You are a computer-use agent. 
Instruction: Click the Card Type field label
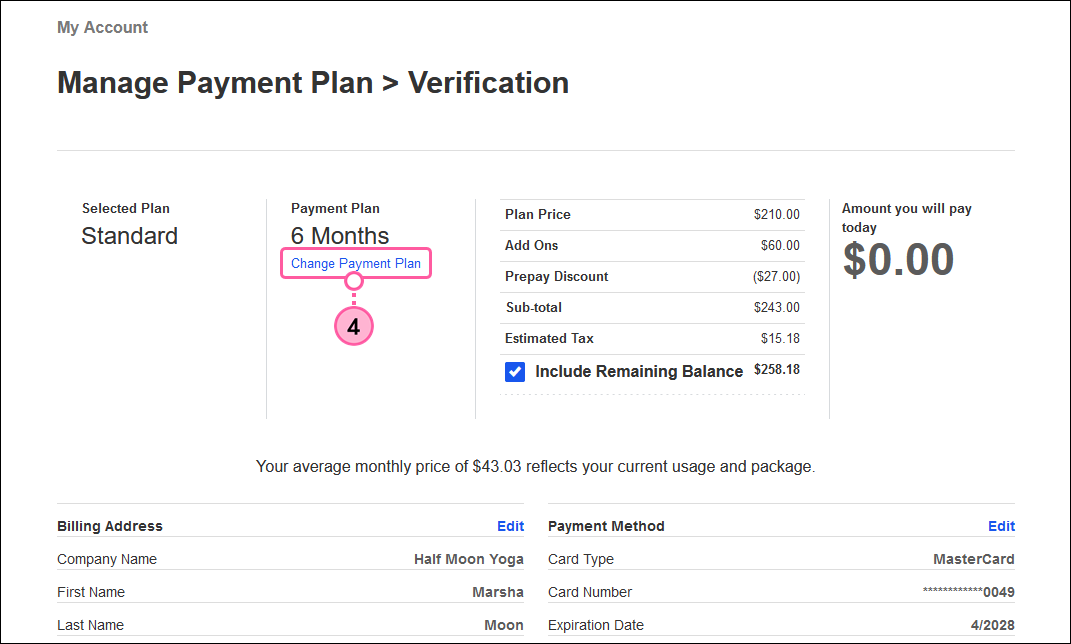[x=581, y=559]
